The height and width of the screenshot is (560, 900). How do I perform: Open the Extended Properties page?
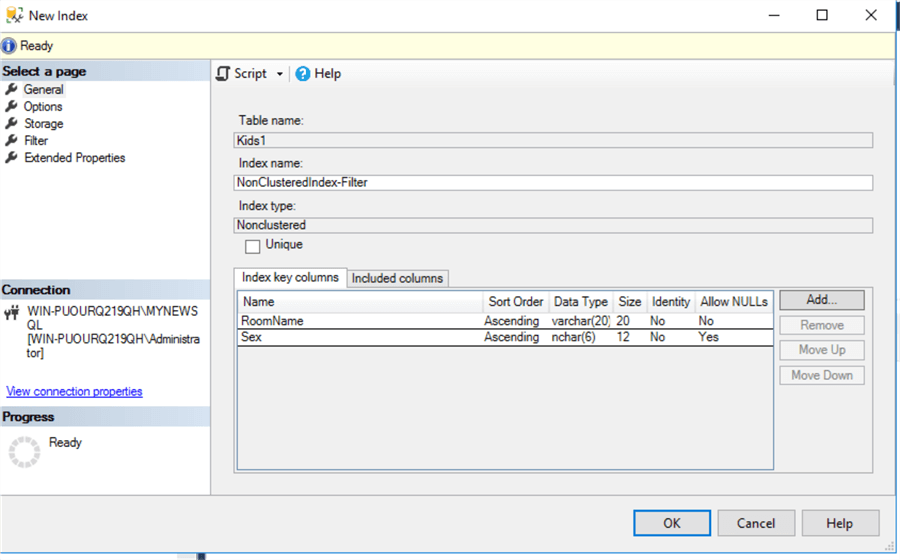(74, 158)
